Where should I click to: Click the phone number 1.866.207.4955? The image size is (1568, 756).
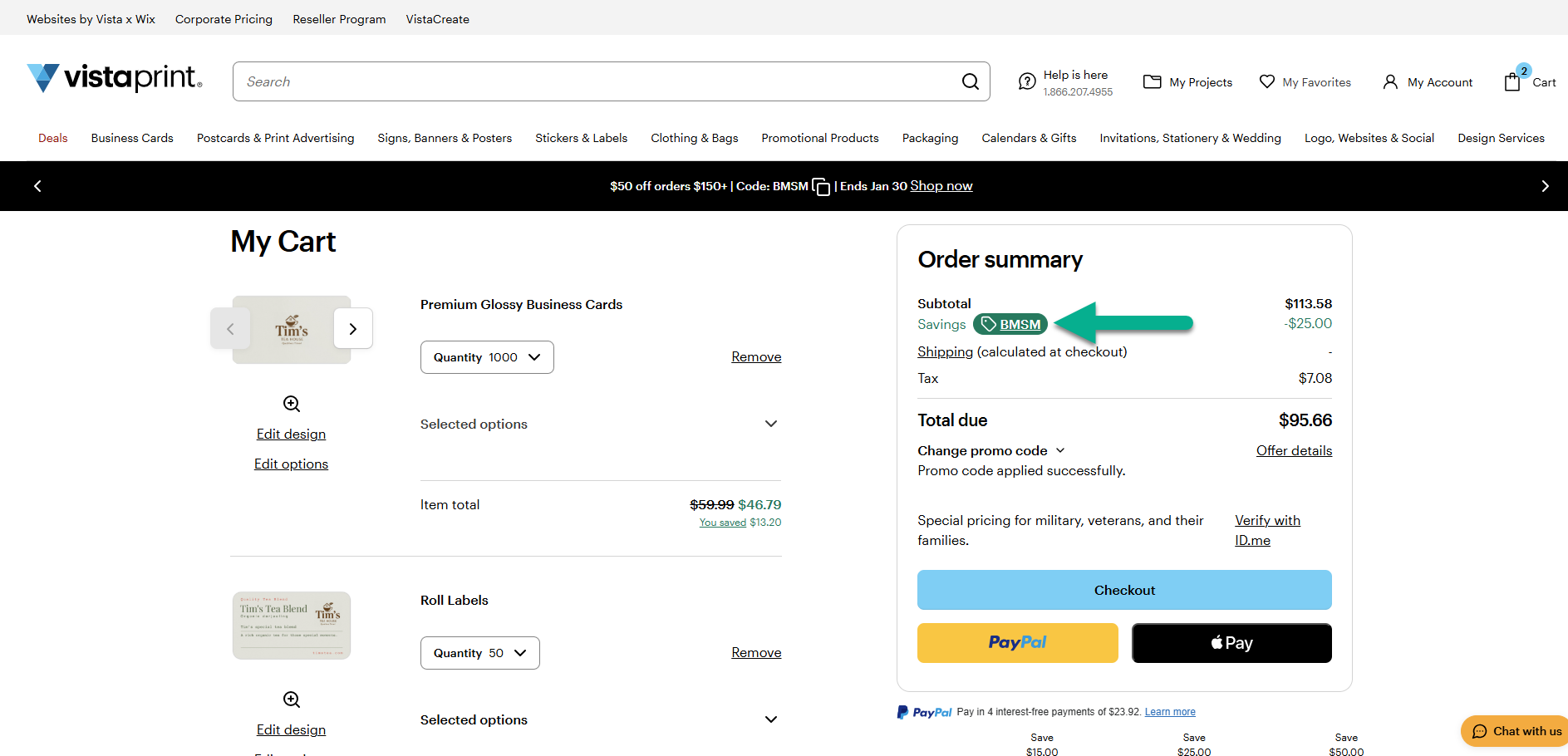1078,92
